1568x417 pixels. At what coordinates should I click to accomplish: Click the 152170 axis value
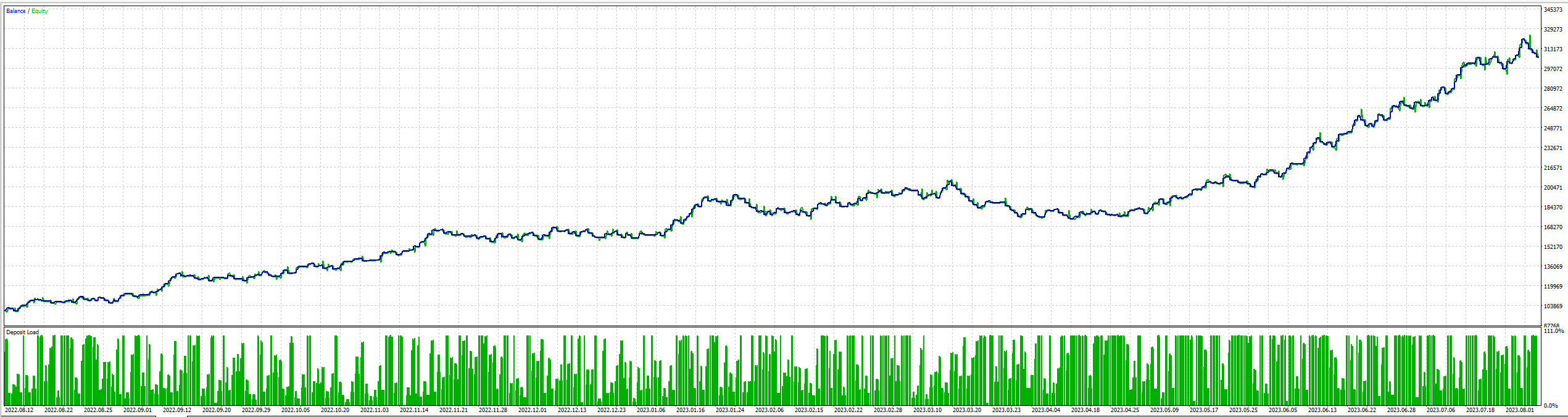pos(1553,247)
